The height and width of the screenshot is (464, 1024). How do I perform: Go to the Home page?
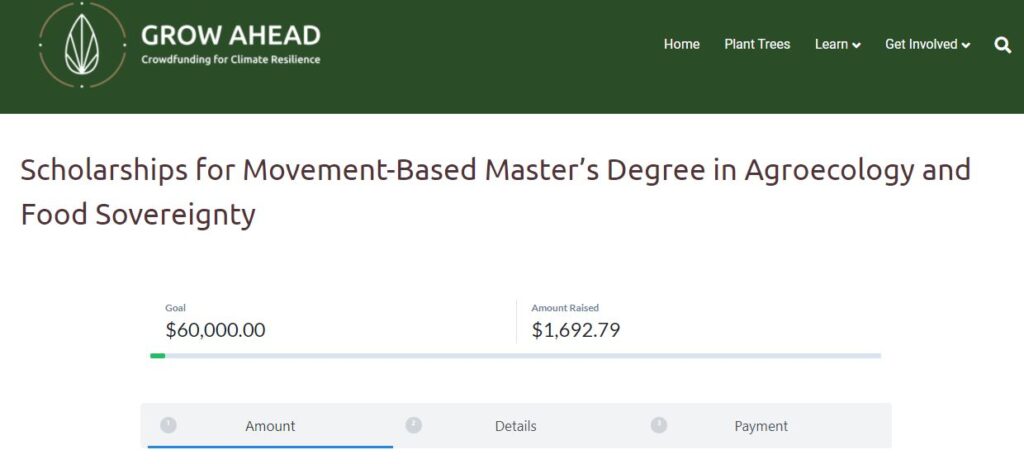pyautogui.click(x=682, y=44)
